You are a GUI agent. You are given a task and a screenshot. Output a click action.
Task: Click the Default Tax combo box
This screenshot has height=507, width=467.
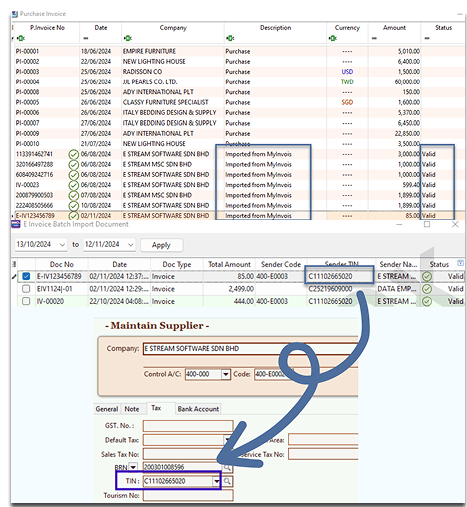[x=188, y=440]
